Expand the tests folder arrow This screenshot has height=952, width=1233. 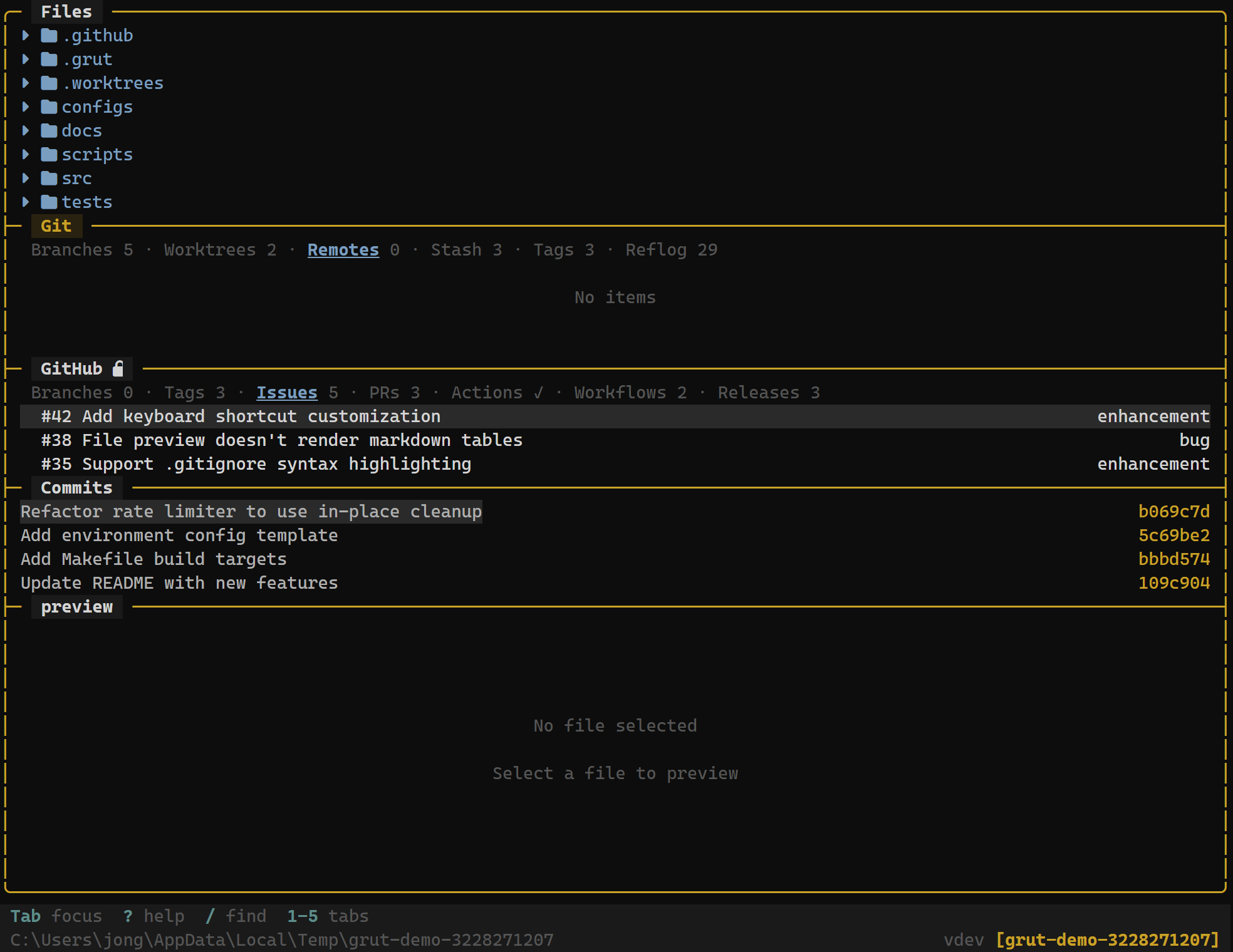pos(26,202)
